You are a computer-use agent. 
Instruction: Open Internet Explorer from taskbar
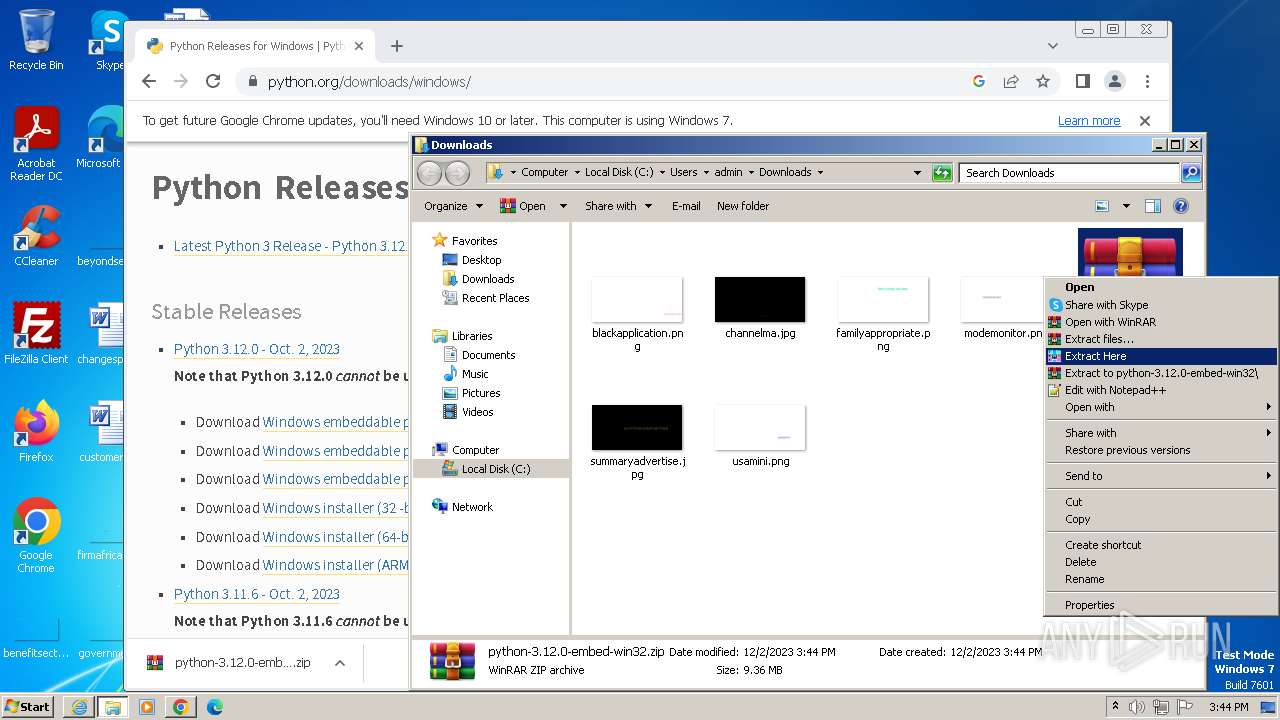pyautogui.click(x=79, y=707)
